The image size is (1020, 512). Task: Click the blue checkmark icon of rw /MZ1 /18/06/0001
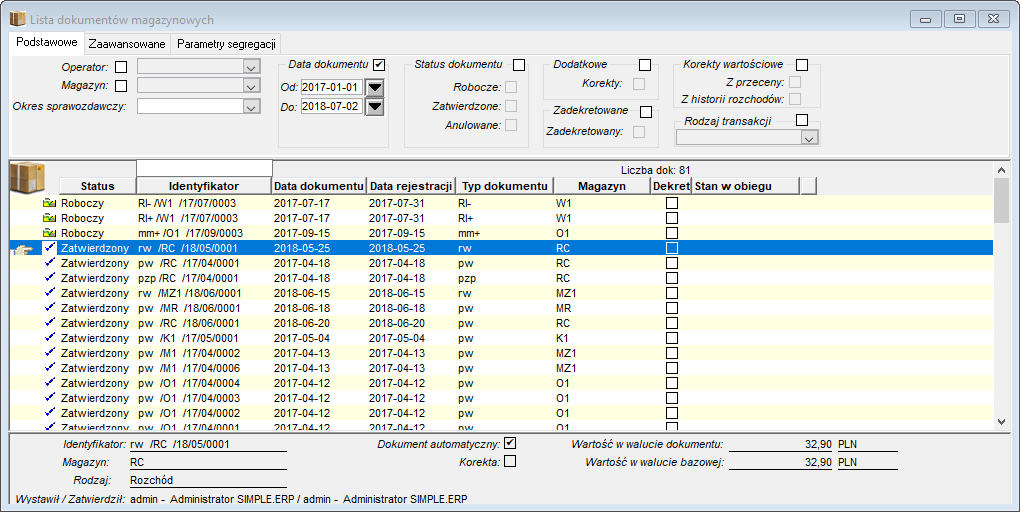[x=50, y=293]
